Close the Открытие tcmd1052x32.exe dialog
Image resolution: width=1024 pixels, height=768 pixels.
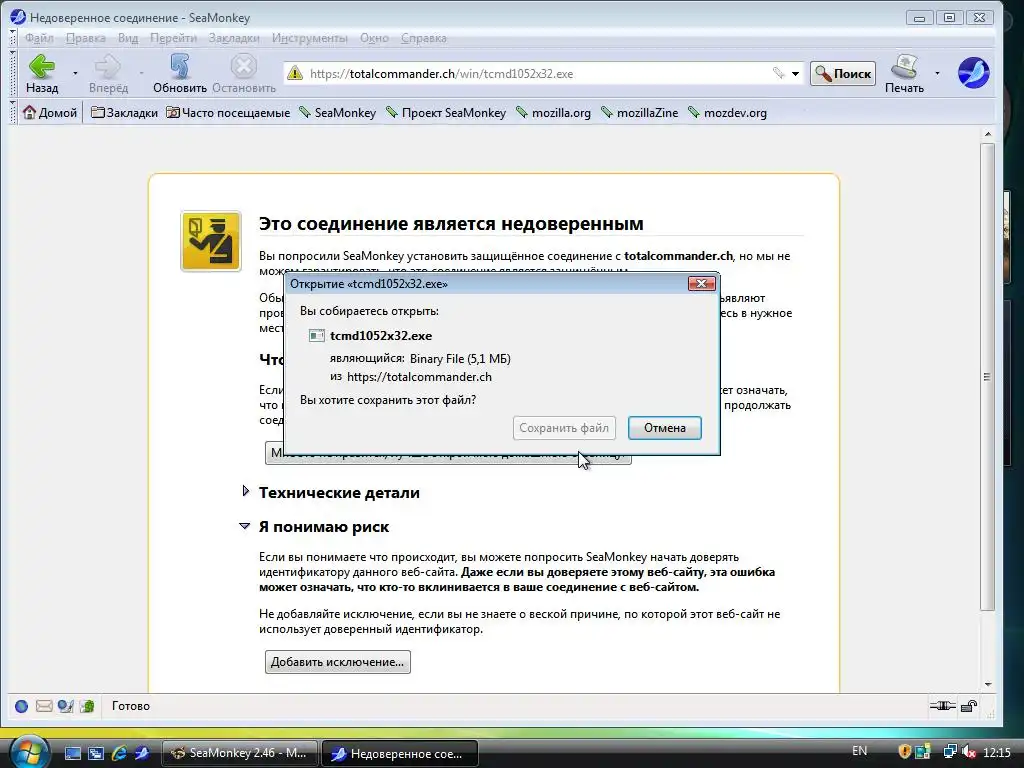click(x=701, y=283)
